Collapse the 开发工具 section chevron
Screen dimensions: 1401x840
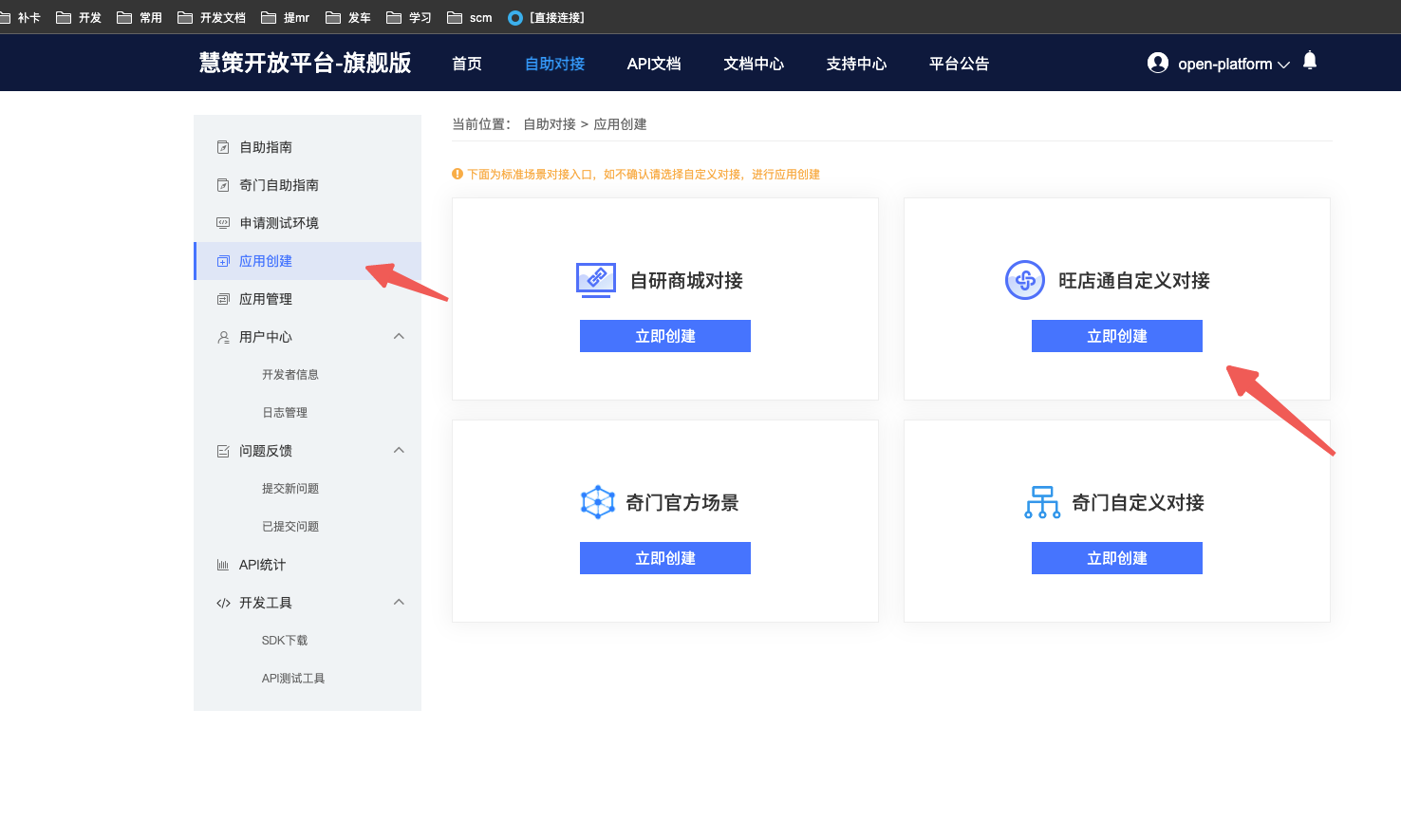coord(399,602)
